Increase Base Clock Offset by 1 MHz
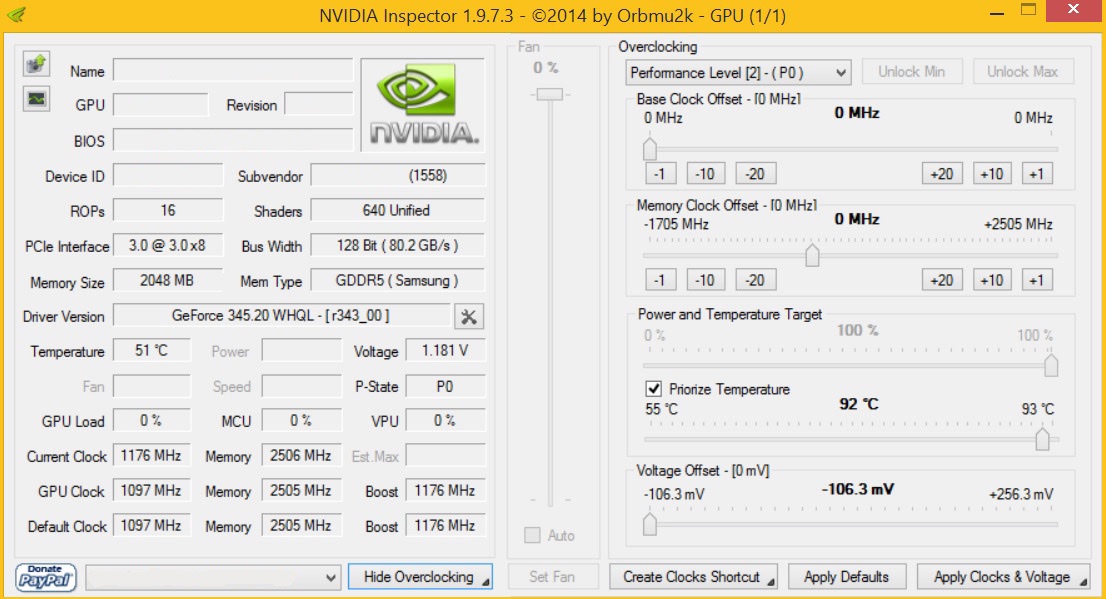The height and width of the screenshot is (599, 1106). pyautogui.click(x=1037, y=174)
